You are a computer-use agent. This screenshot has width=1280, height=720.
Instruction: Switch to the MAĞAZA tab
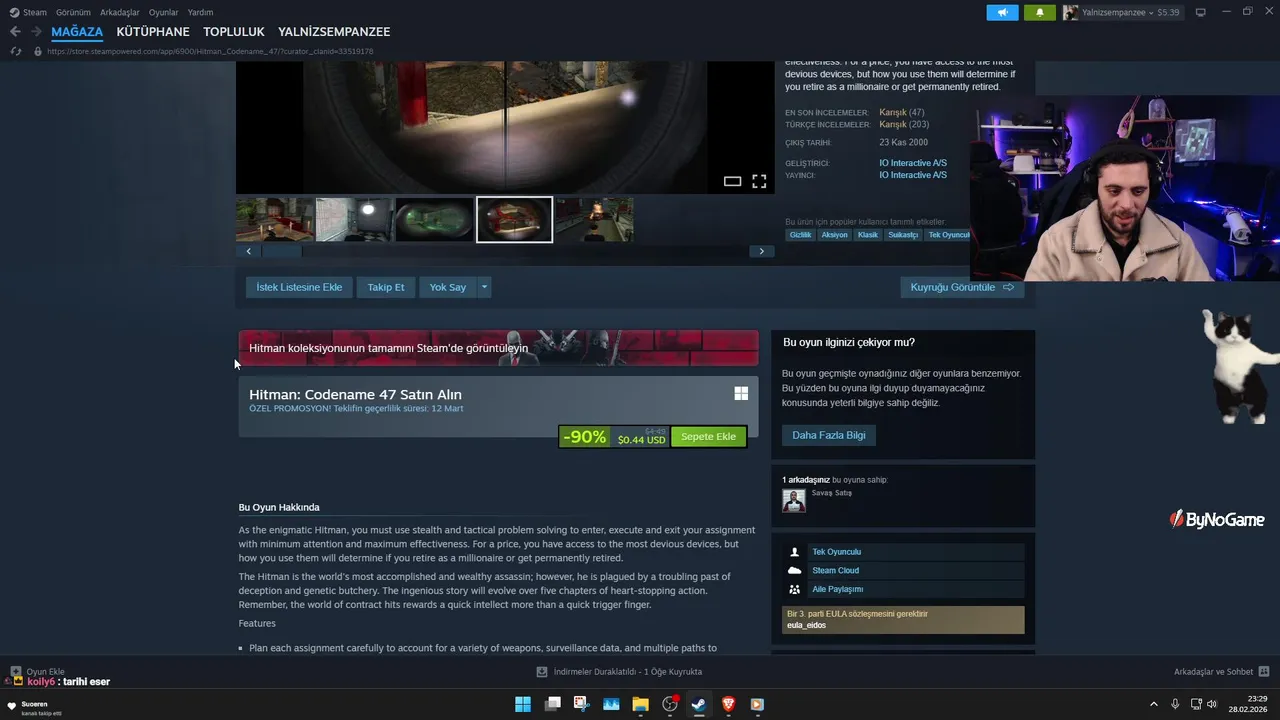(77, 32)
